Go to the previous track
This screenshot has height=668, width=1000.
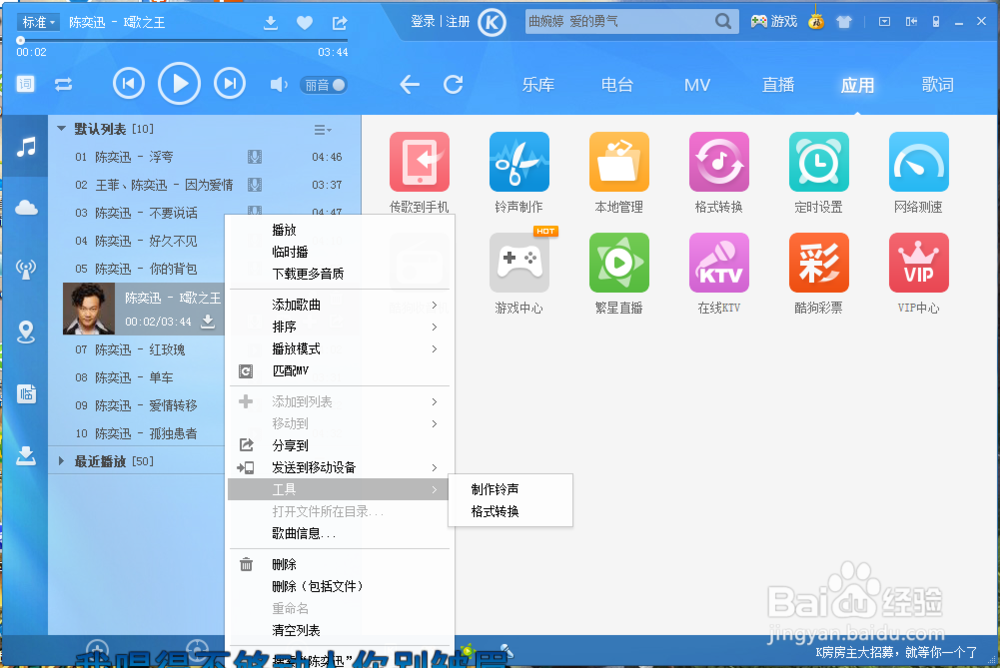tap(129, 84)
